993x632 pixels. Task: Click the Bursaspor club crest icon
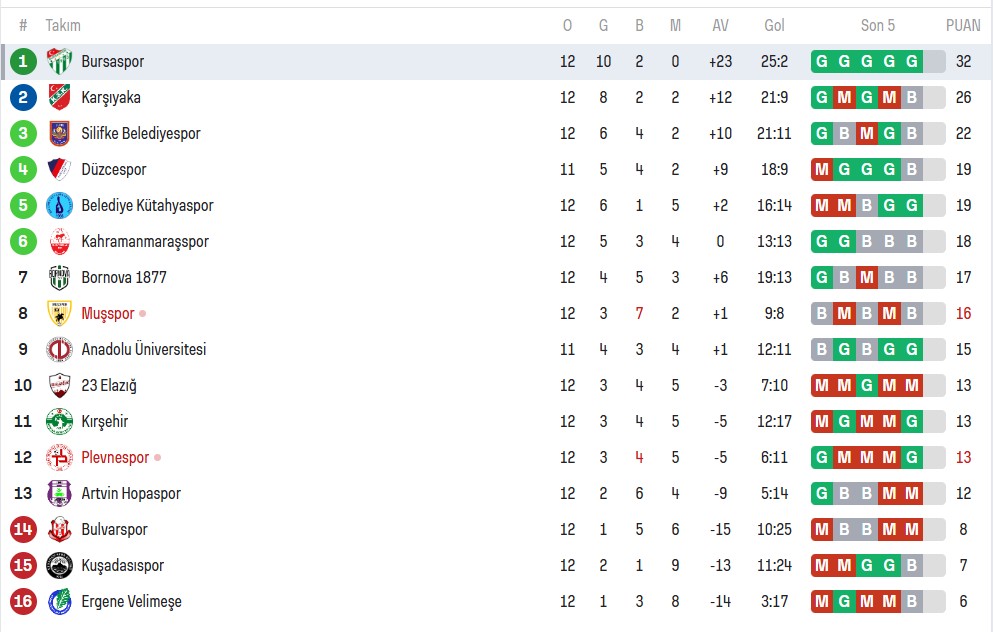[x=59, y=62]
